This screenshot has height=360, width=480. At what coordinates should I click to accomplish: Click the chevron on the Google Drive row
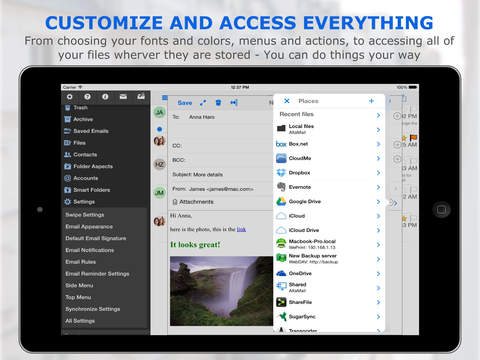tap(378, 201)
